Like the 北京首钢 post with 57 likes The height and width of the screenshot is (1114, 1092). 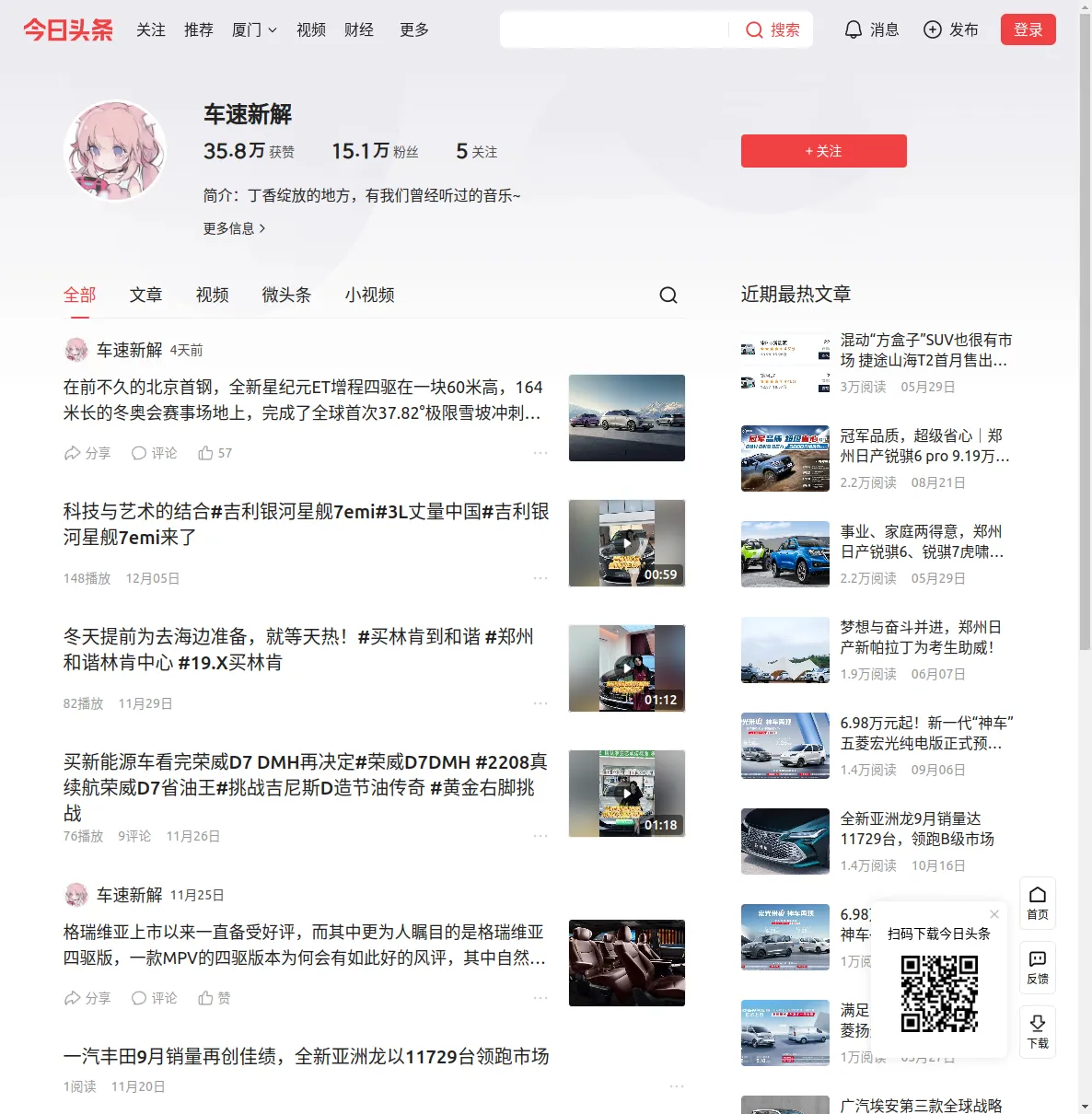click(215, 453)
